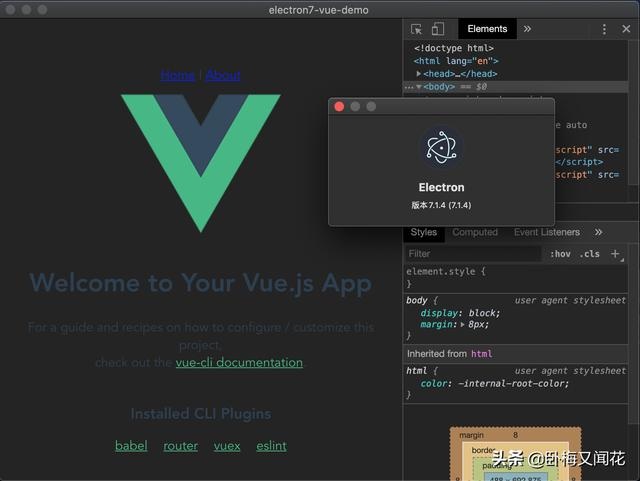Show more DevTools tabs chevron
The height and width of the screenshot is (481, 640).
click(527, 29)
